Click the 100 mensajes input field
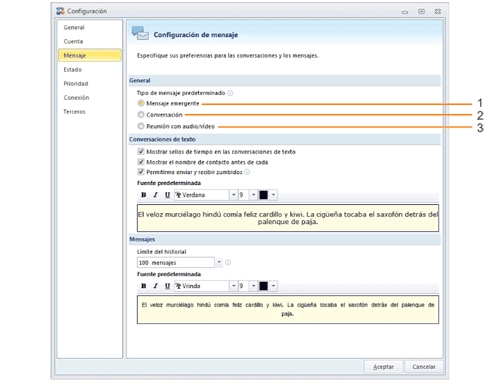The height and width of the screenshot is (381, 500). [x=176, y=262]
